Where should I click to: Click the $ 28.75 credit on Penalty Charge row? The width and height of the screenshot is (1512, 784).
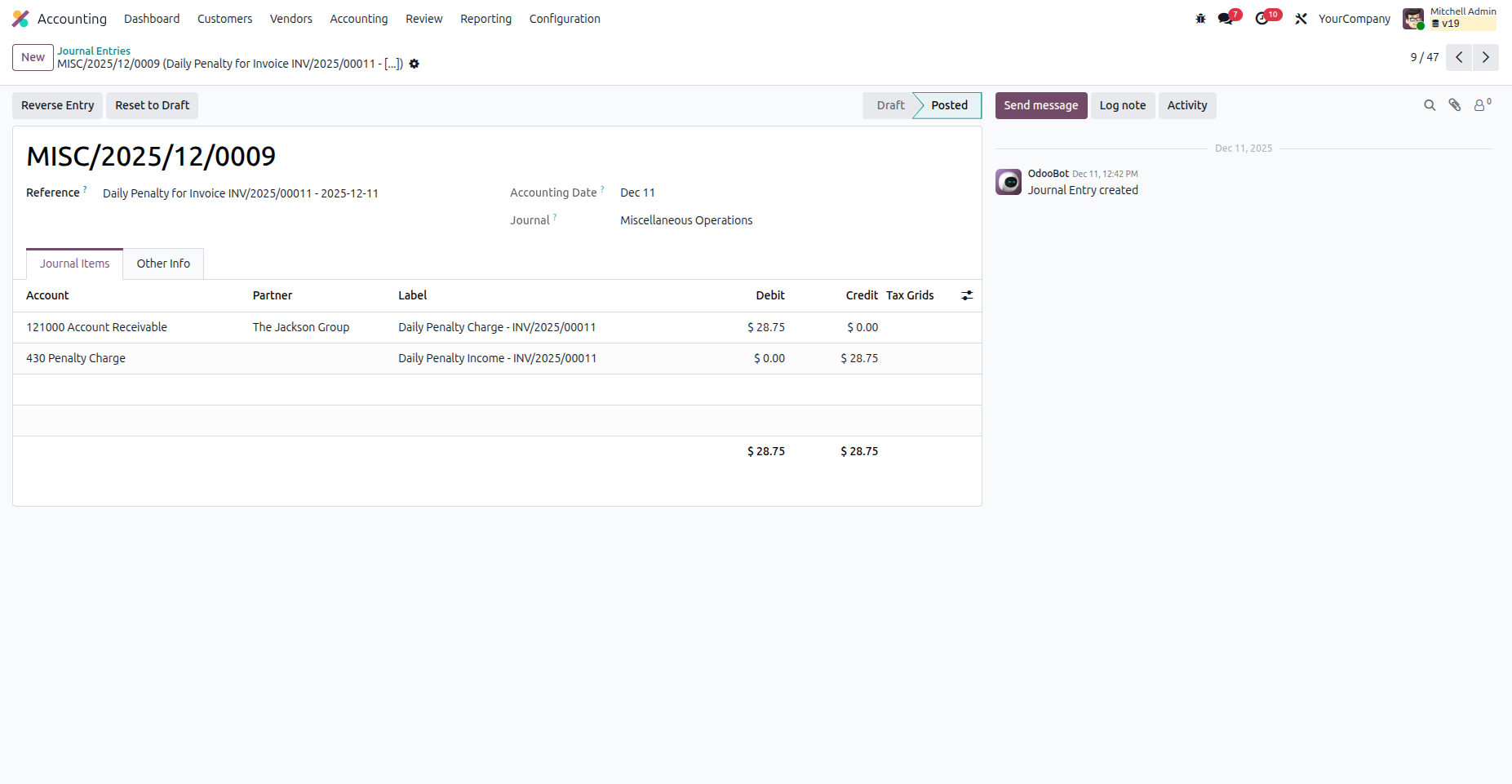click(859, 358)
